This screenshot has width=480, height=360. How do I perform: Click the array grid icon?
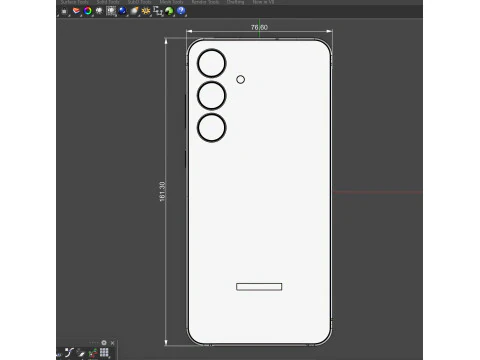click(104, 352)
